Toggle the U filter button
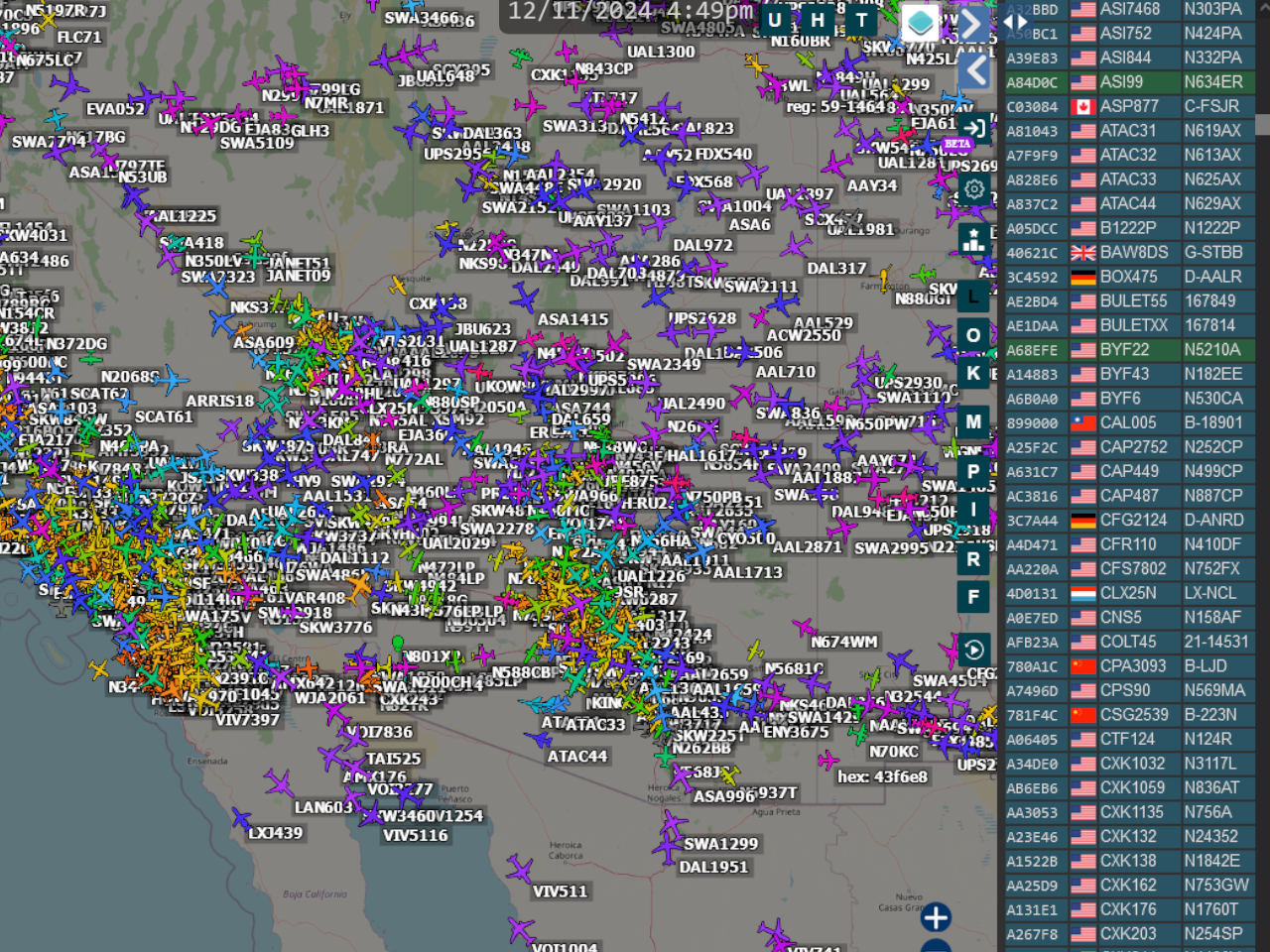This screenshot has width=1270, height=952. (x=775, y=21)
